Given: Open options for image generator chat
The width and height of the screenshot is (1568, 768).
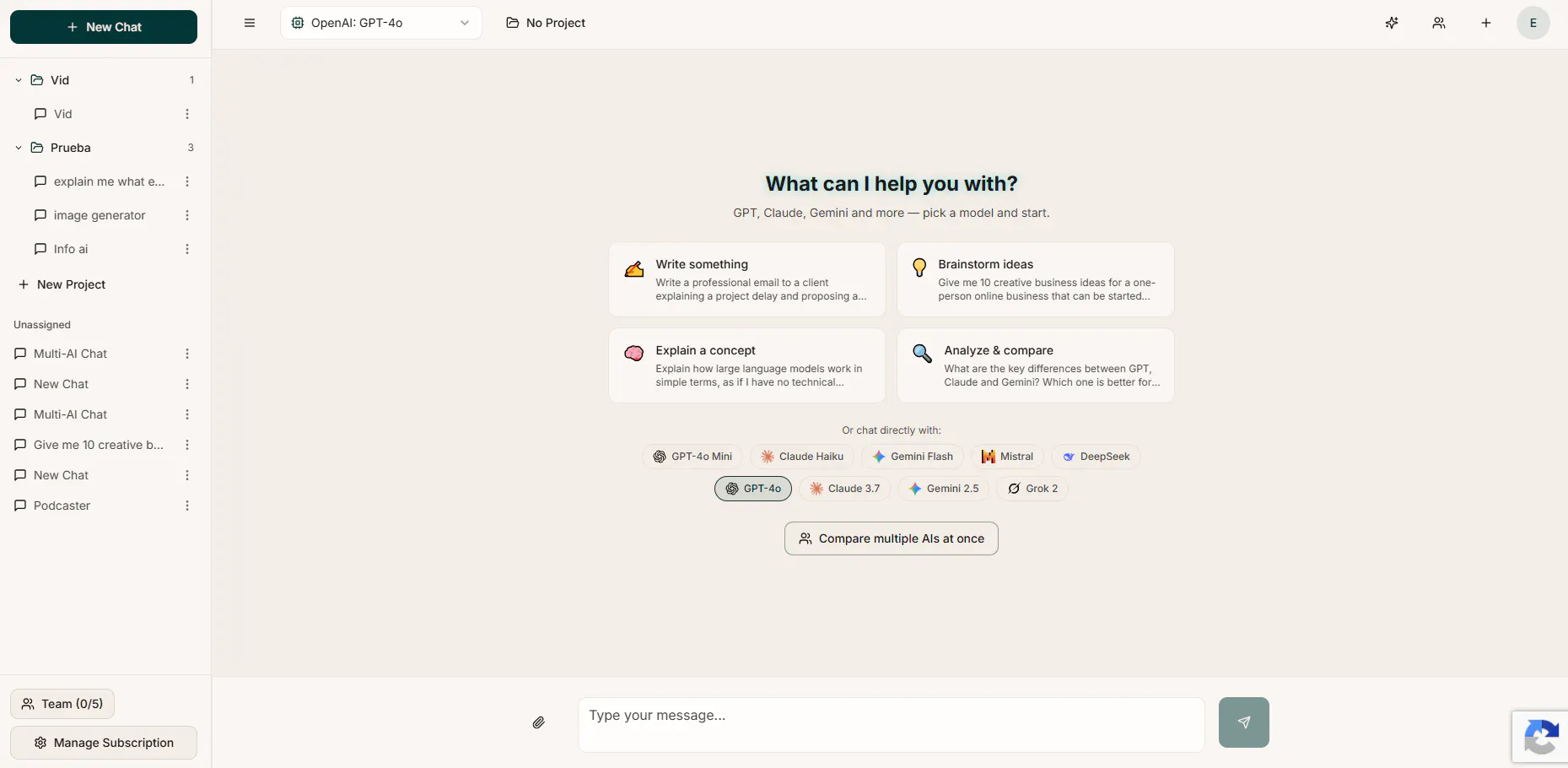Looking at the screenshot, I should (x=187, y=215).
